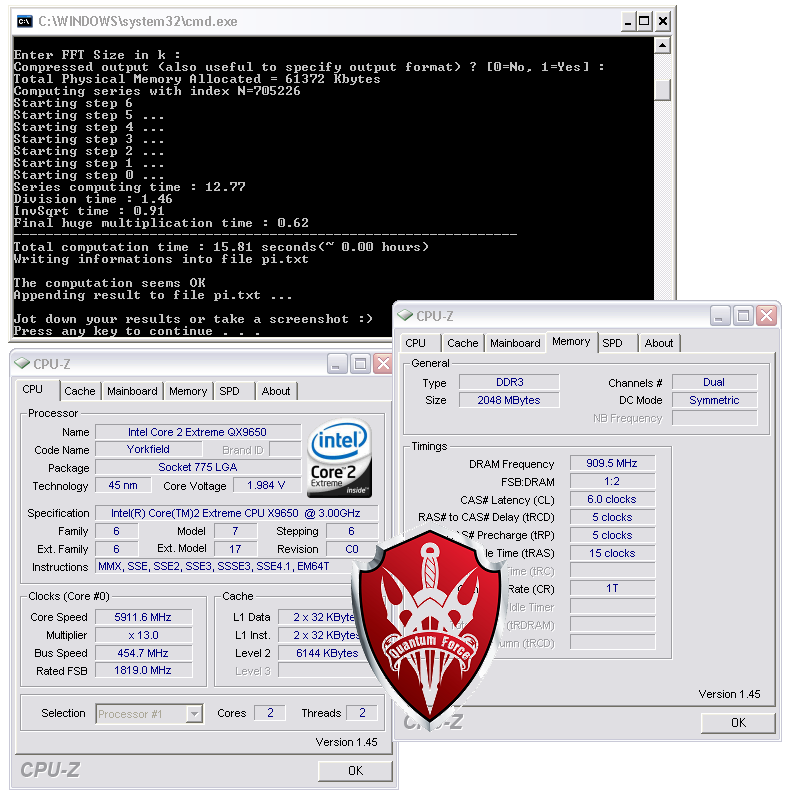Screen dimensions: 793x796
Task: Select Memory tab in right CPU-Z window
Action: tap(571, 342)
